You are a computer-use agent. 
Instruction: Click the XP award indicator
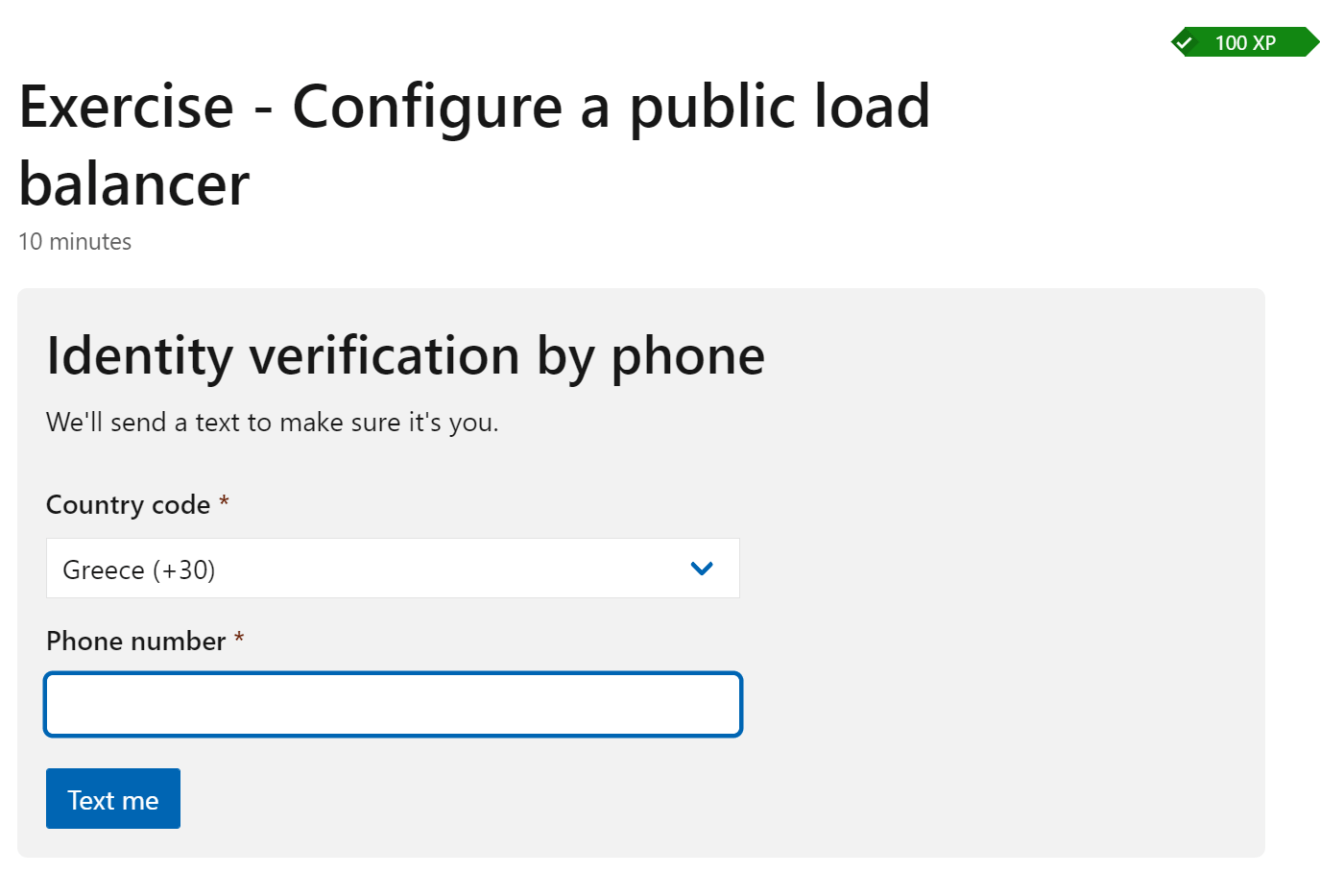pos(1245,42)
